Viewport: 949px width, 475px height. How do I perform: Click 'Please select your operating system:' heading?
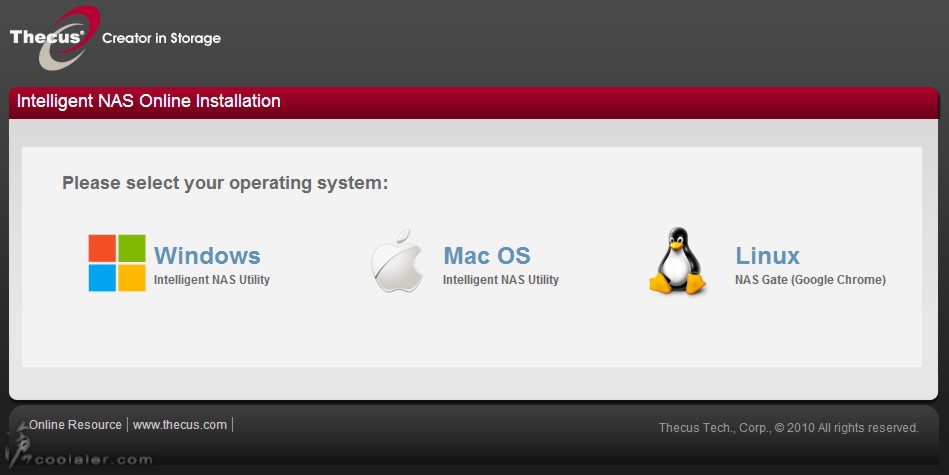click(225, 183)
